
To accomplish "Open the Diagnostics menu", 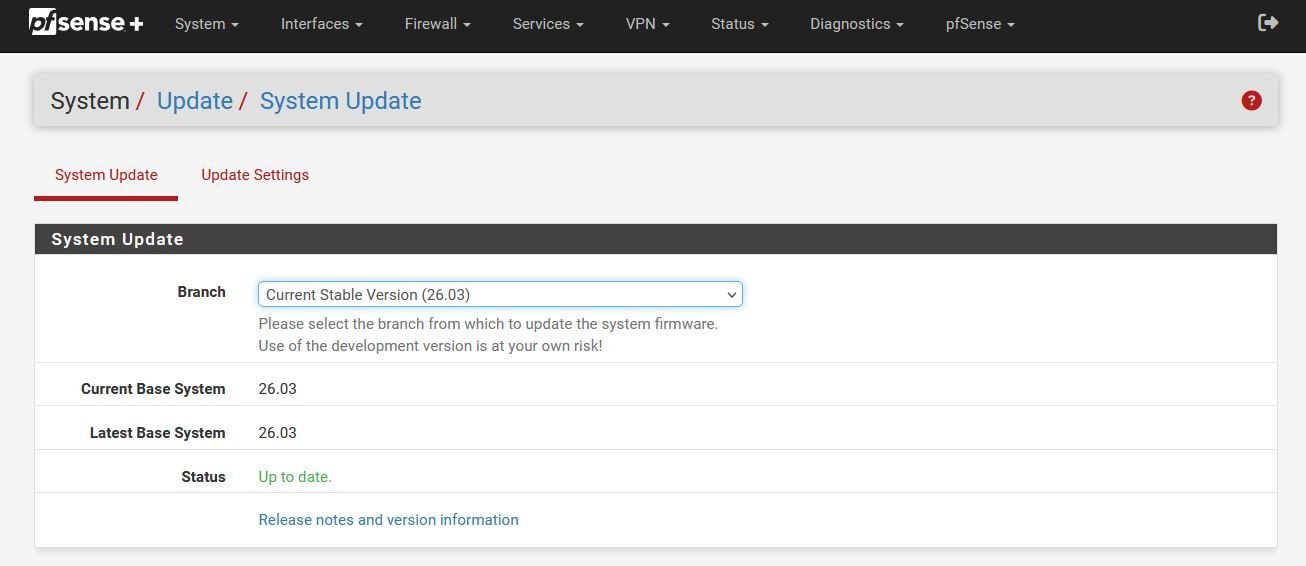I will (856, 24).
